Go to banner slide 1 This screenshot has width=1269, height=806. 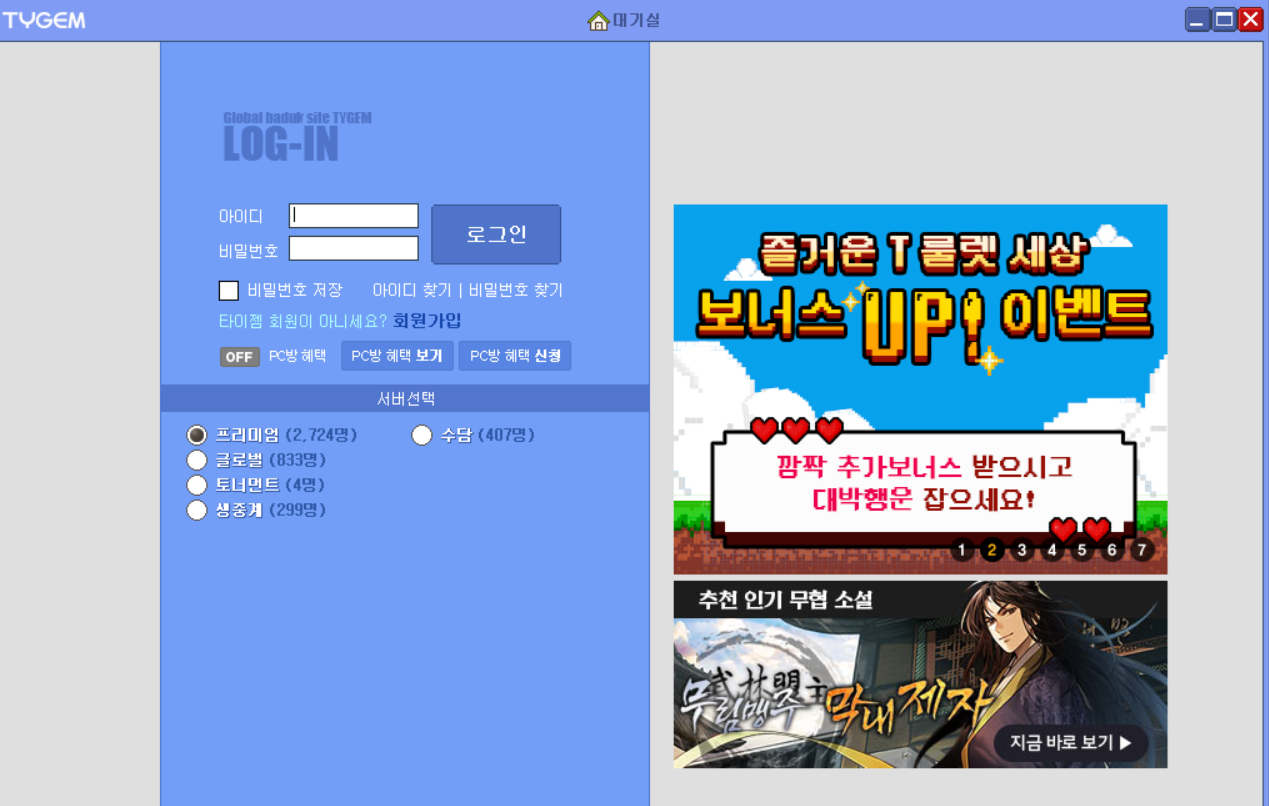(x=962, y=550)
